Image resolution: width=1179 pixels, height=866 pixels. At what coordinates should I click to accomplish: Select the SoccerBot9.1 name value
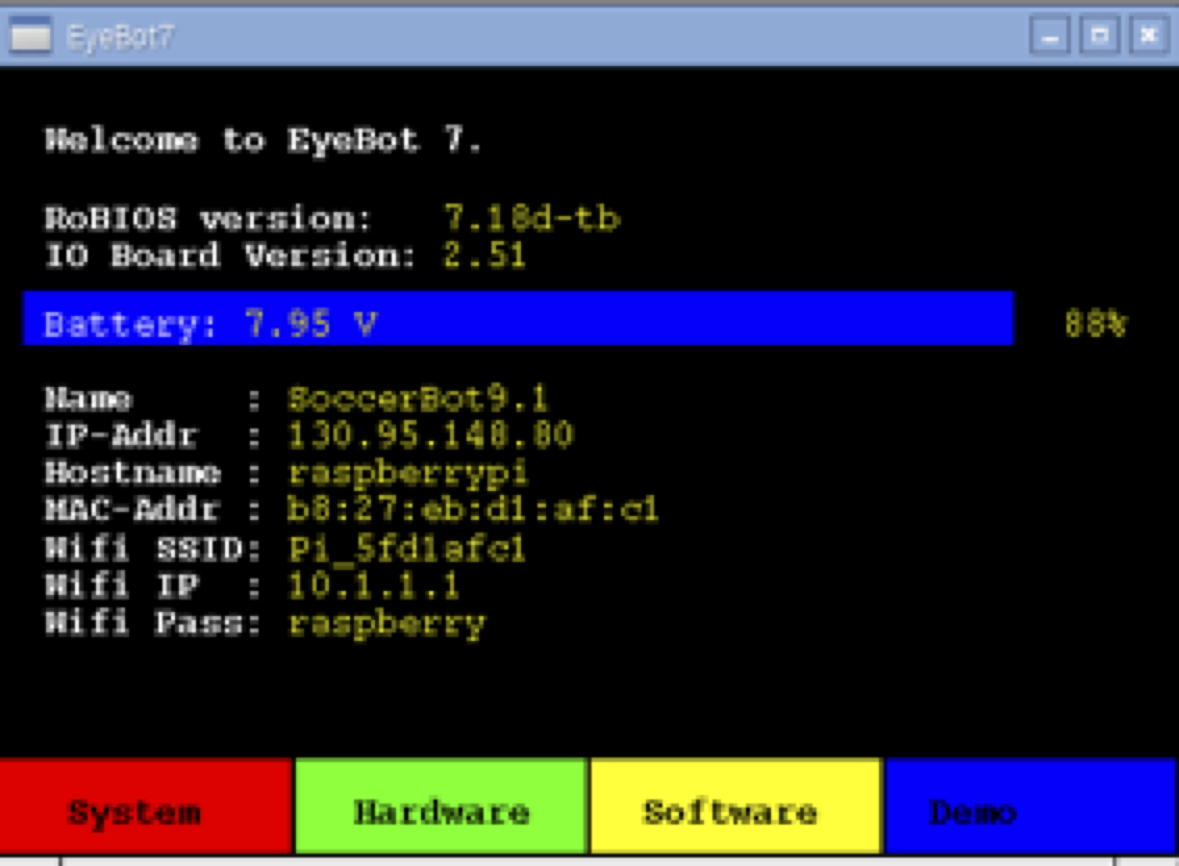click(x=418, y=400)
